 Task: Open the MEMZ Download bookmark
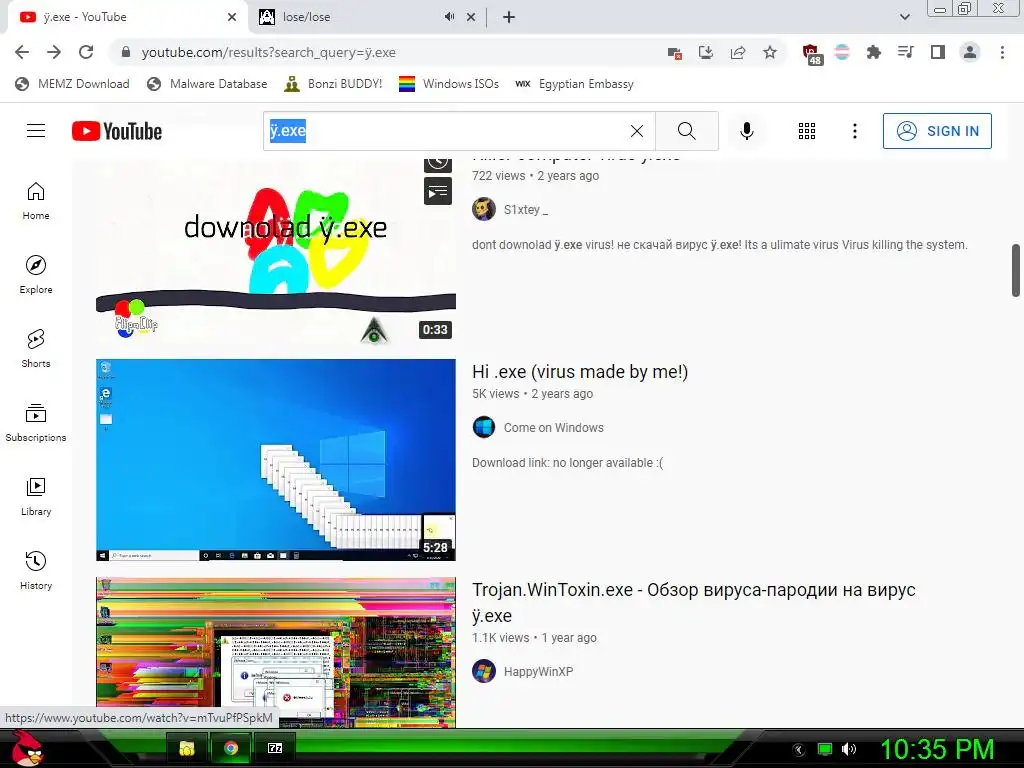tap(72, 84)
